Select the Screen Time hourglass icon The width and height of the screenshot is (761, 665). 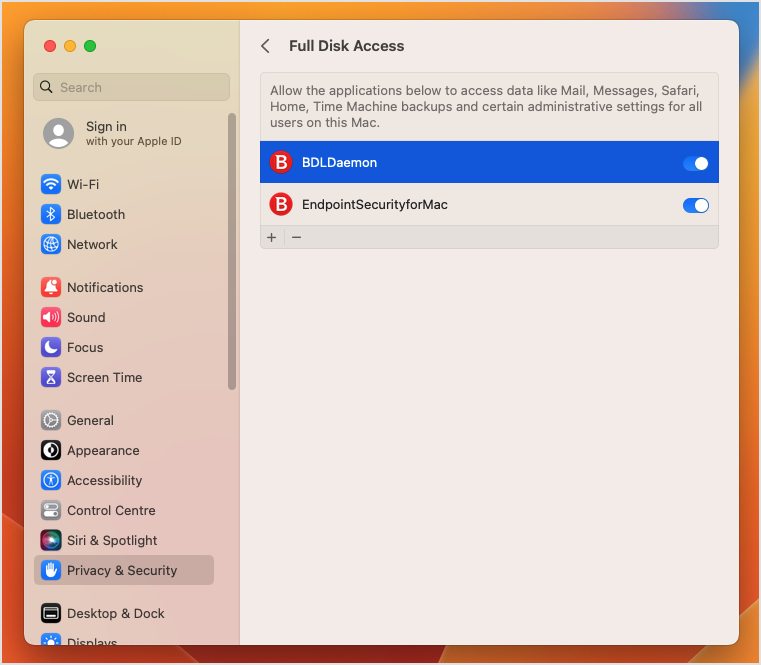tap(51, 377)
